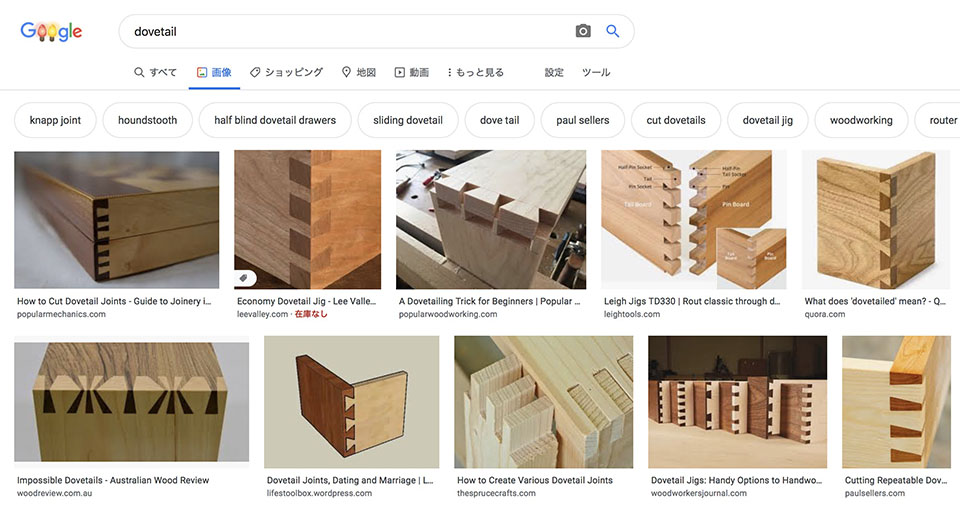
Task: Click the shopping tag badge on Lee Valley image
Action: 244,278
